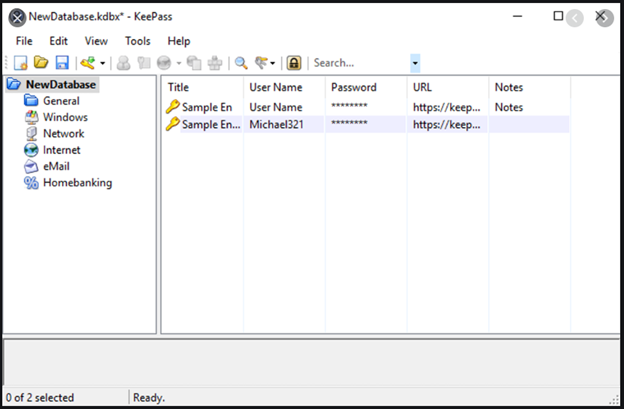624x409 pixels.
Task: Click the Perform Auto-Type toolbar icon
Action: (x=215, y=63)
